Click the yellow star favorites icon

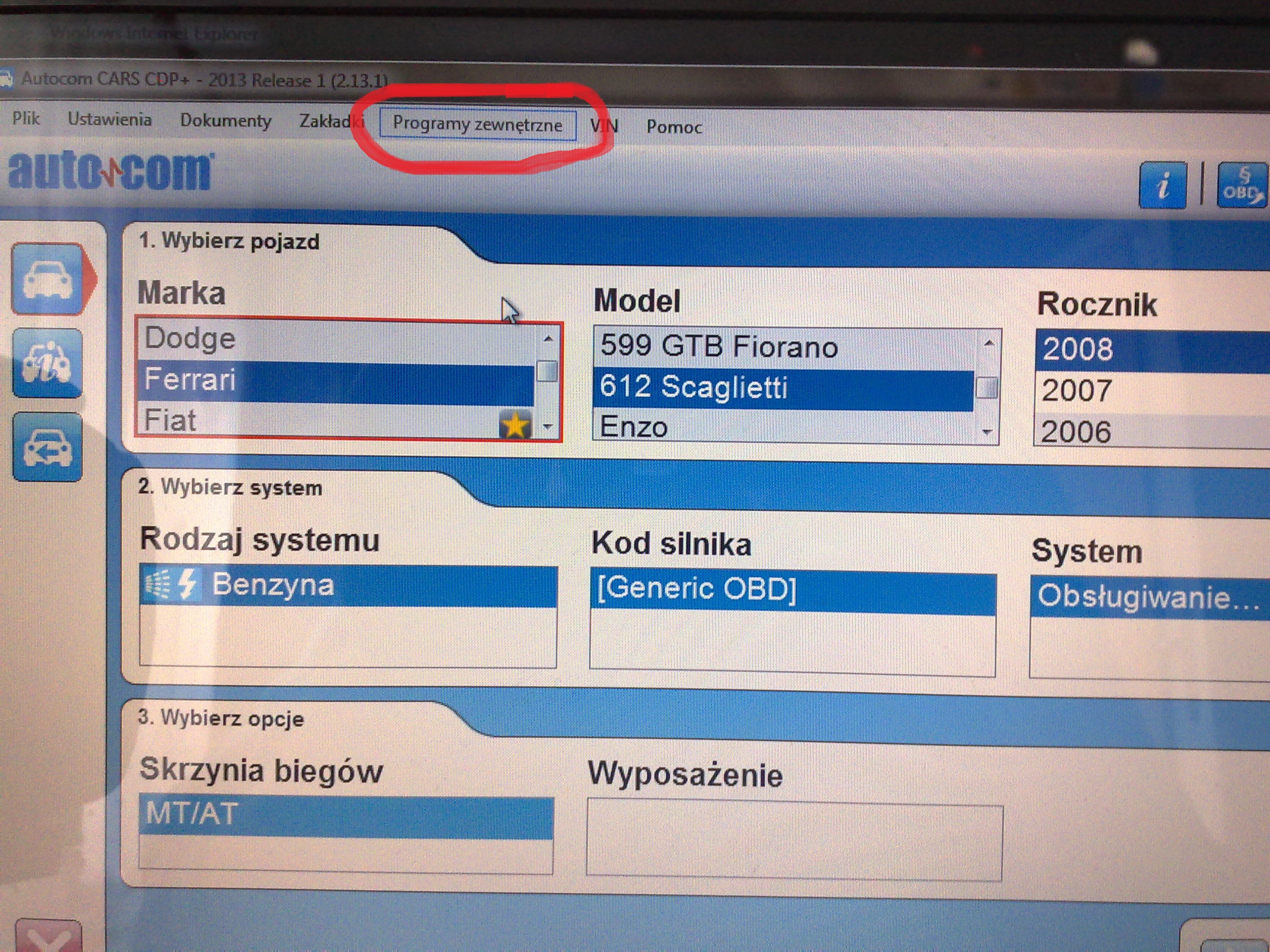[514, 425]
